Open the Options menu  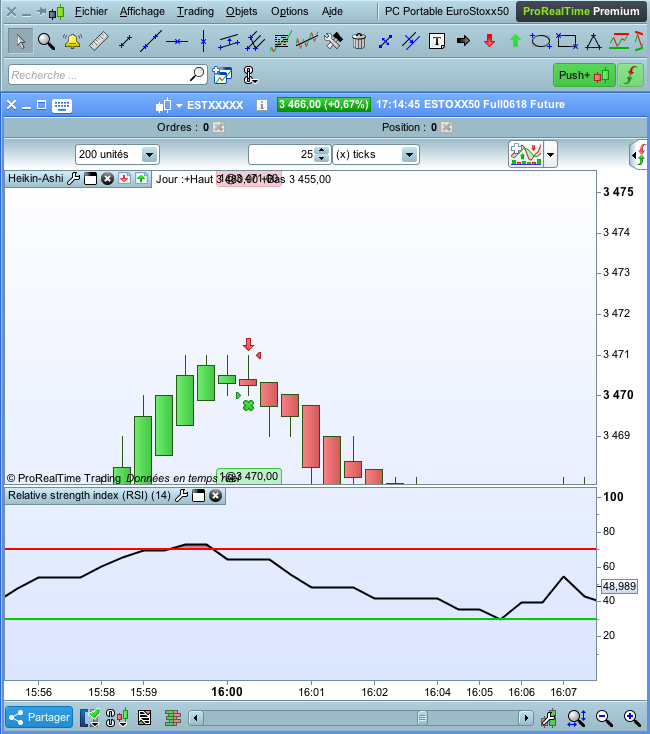[x=290, y=11]
